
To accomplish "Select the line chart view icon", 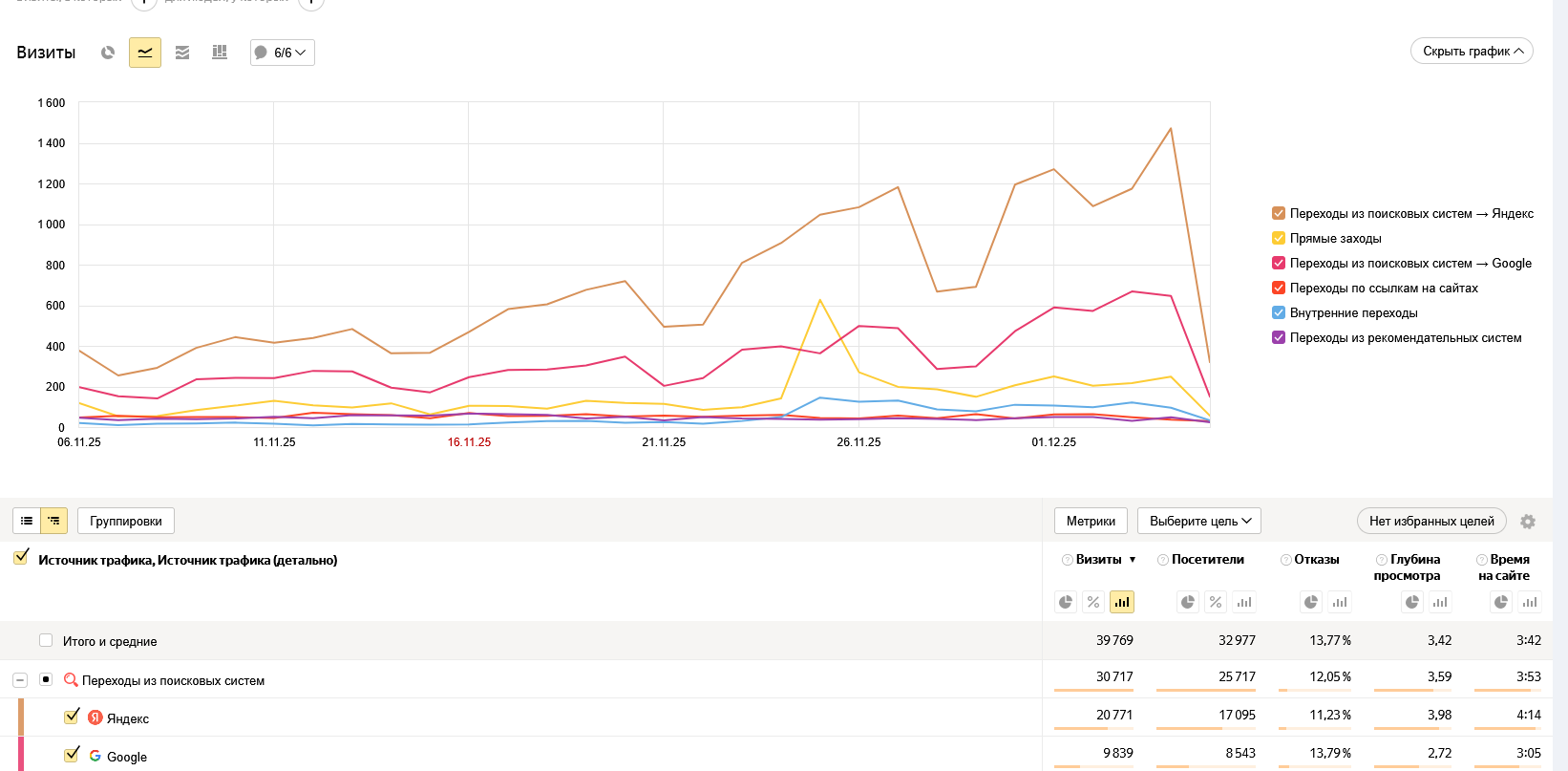I will tap(145, 53).
